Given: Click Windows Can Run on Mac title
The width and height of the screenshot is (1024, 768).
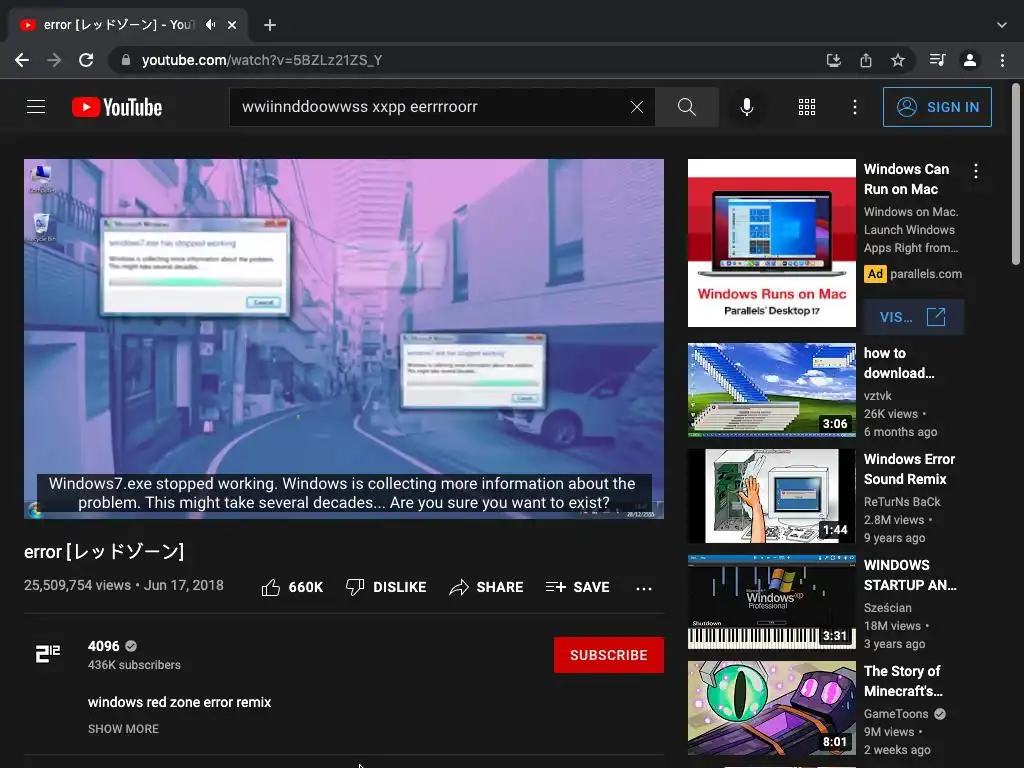Looking at the screenshot, I should (906, 179).
